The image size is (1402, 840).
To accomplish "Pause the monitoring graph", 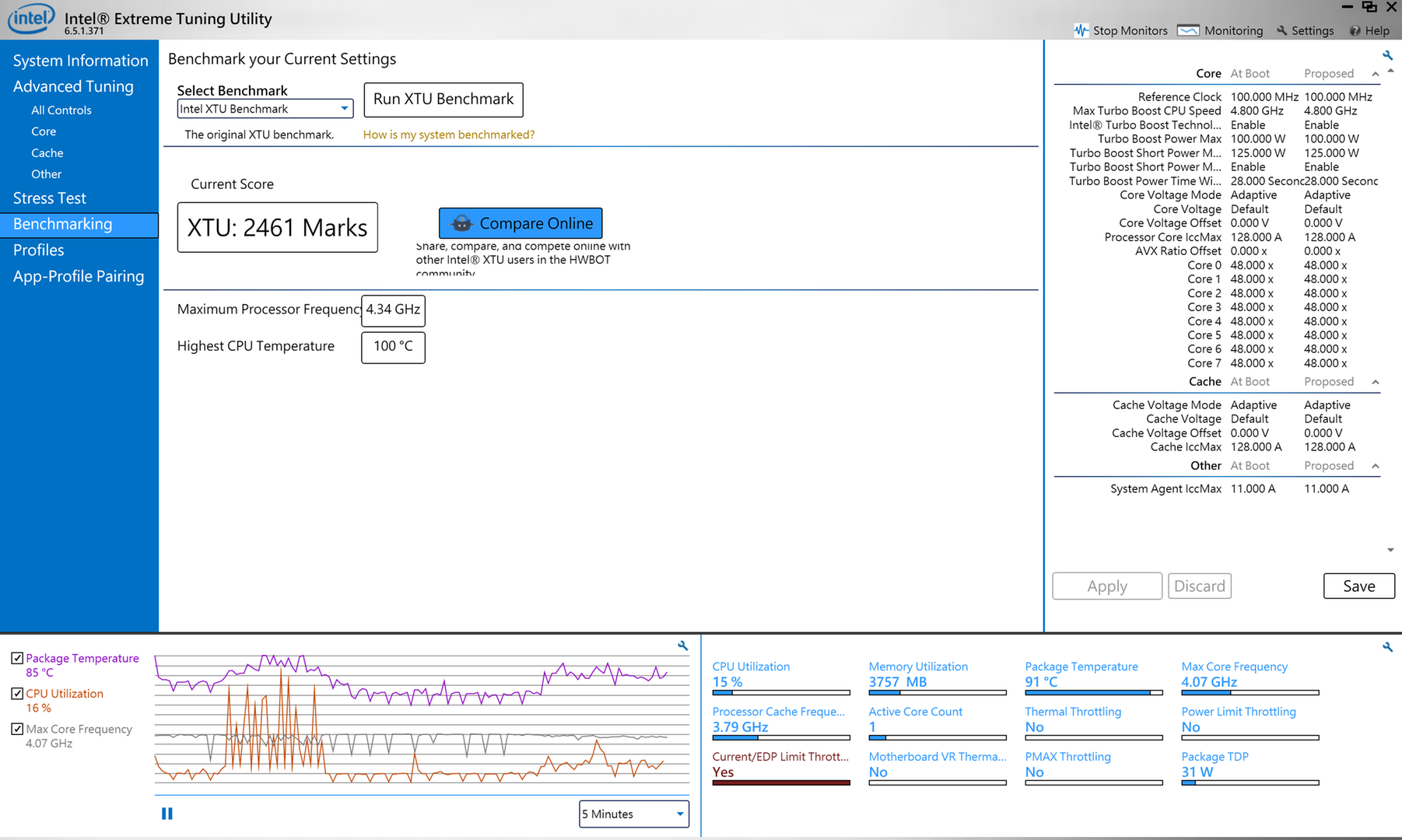I will pyautogui.click(x=167, y=814).
